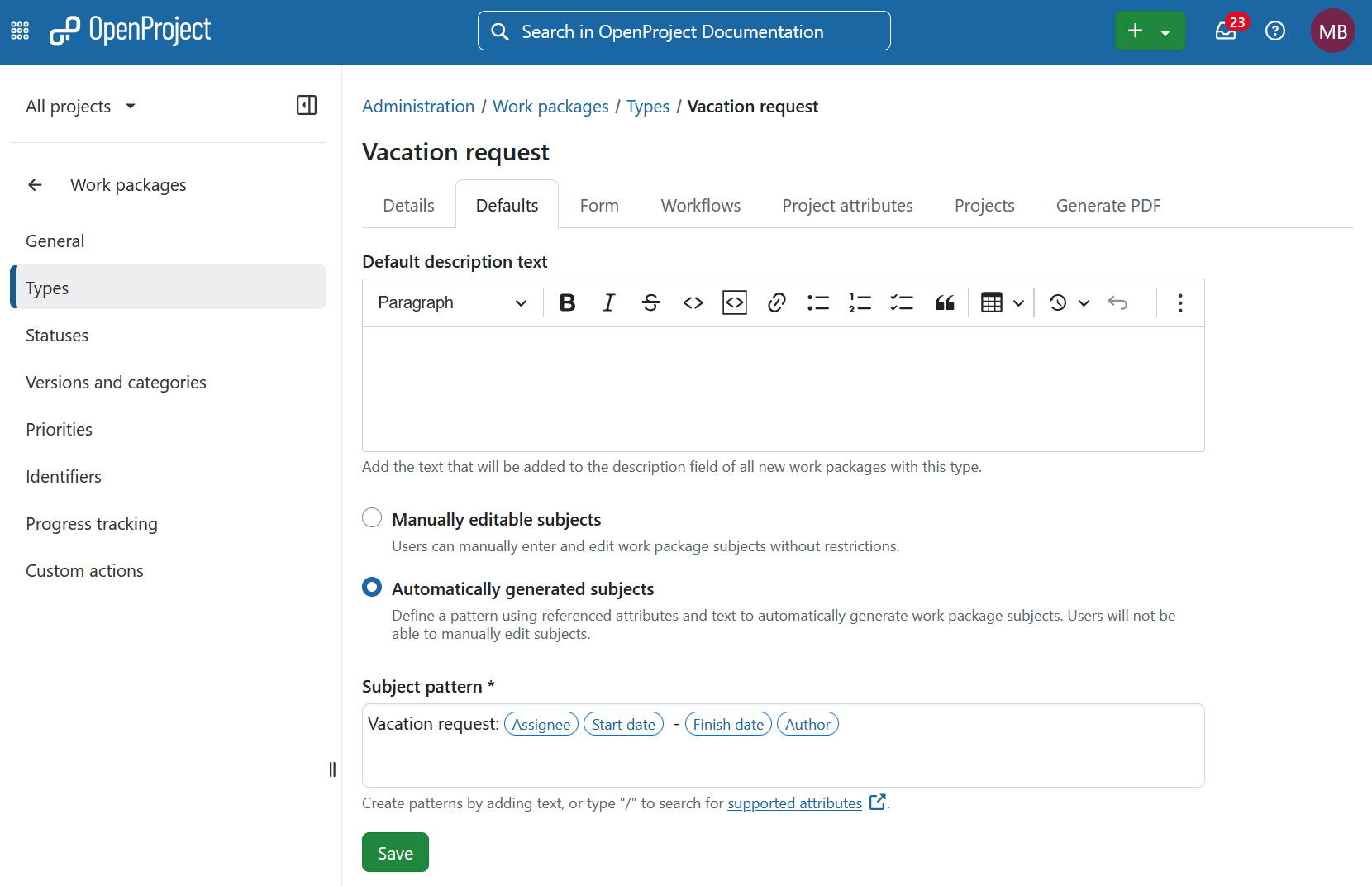Apply italic formatting in the description editor
The image size is (1372, 886).
pyautogui.click(x=609, y=303)
